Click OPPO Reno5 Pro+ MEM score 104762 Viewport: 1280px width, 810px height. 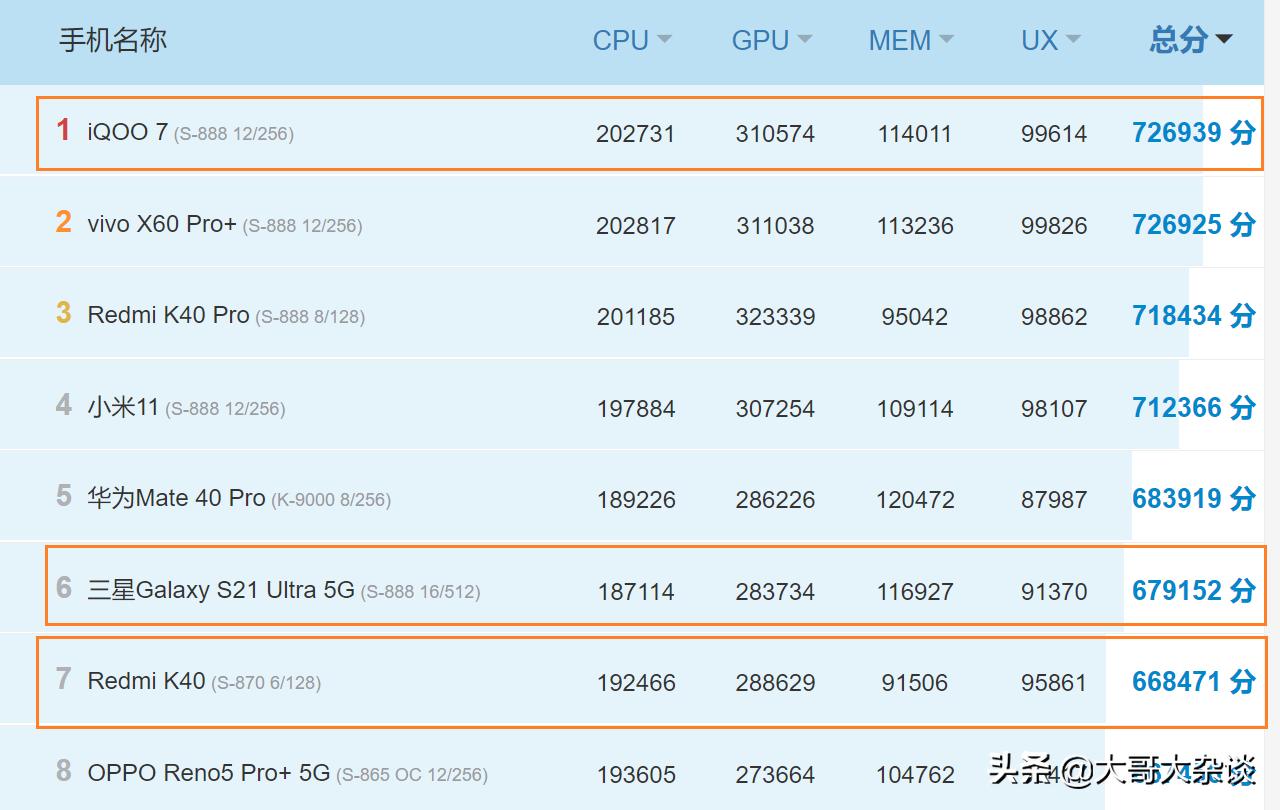[915, 774]
